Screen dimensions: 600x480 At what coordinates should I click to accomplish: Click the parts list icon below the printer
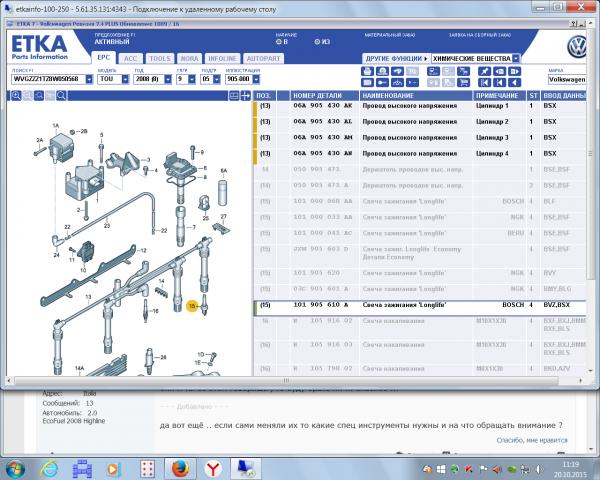(367, 82)
